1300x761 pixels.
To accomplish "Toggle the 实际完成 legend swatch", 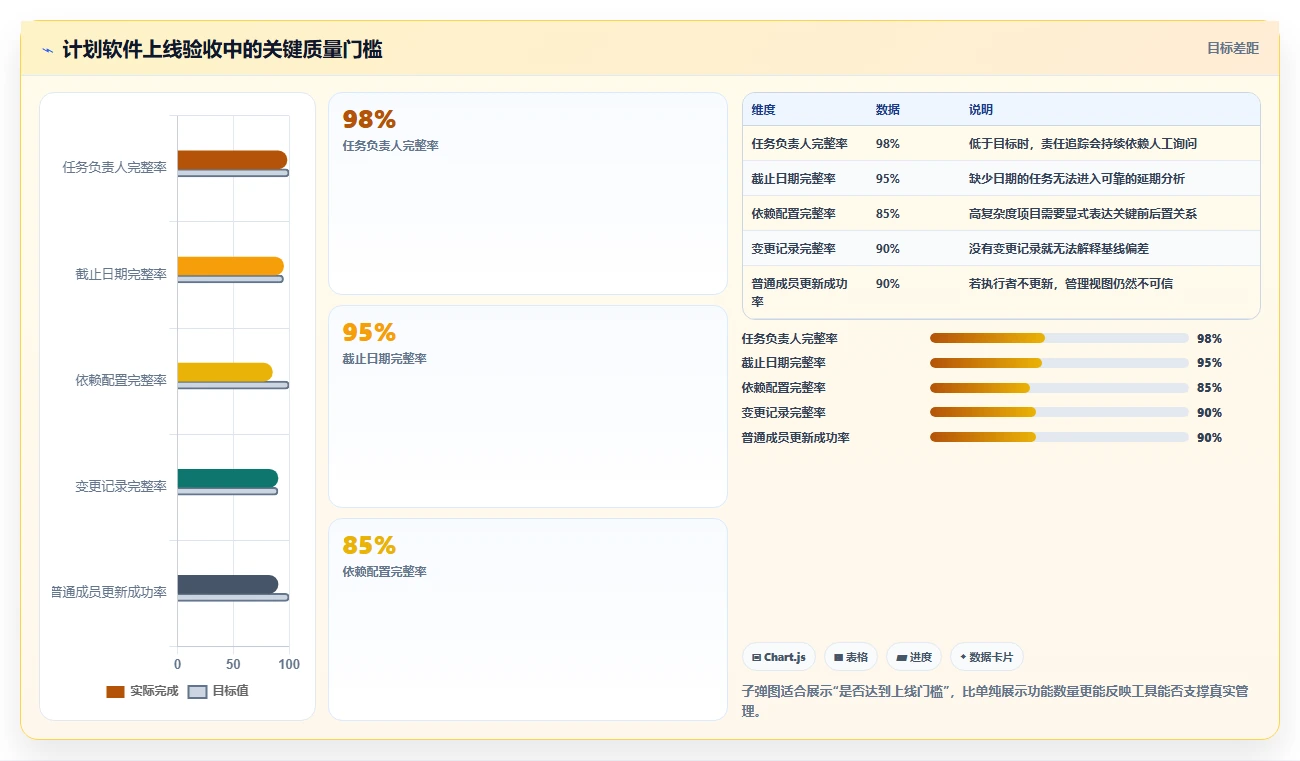I will coord(115,691).
